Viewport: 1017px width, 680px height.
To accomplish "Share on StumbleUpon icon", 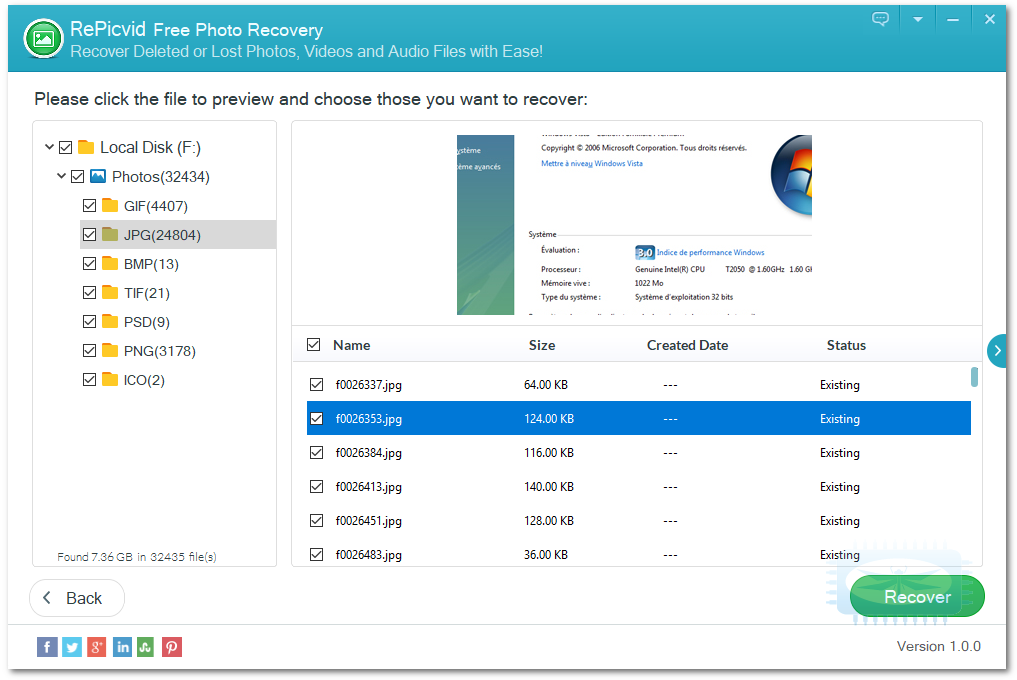I will tap(146, 647).
